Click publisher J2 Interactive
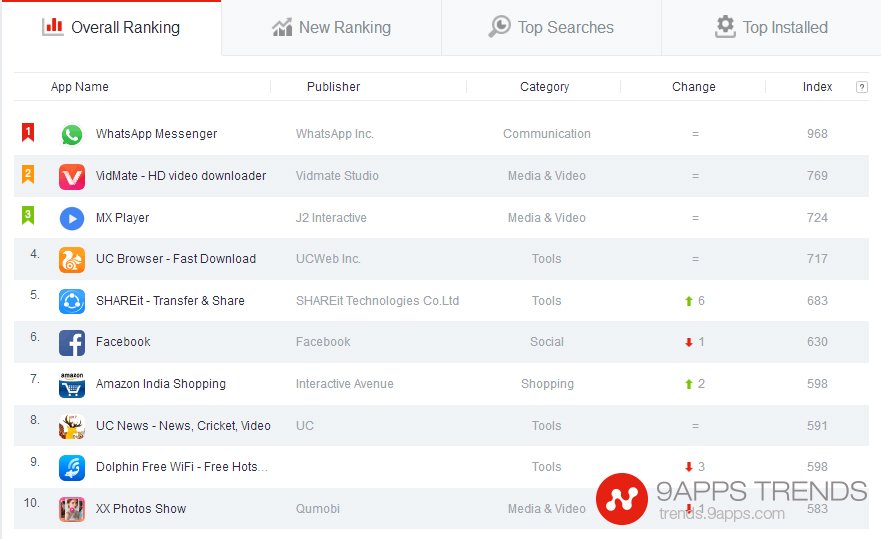881x539 pixels. (331, 218)
